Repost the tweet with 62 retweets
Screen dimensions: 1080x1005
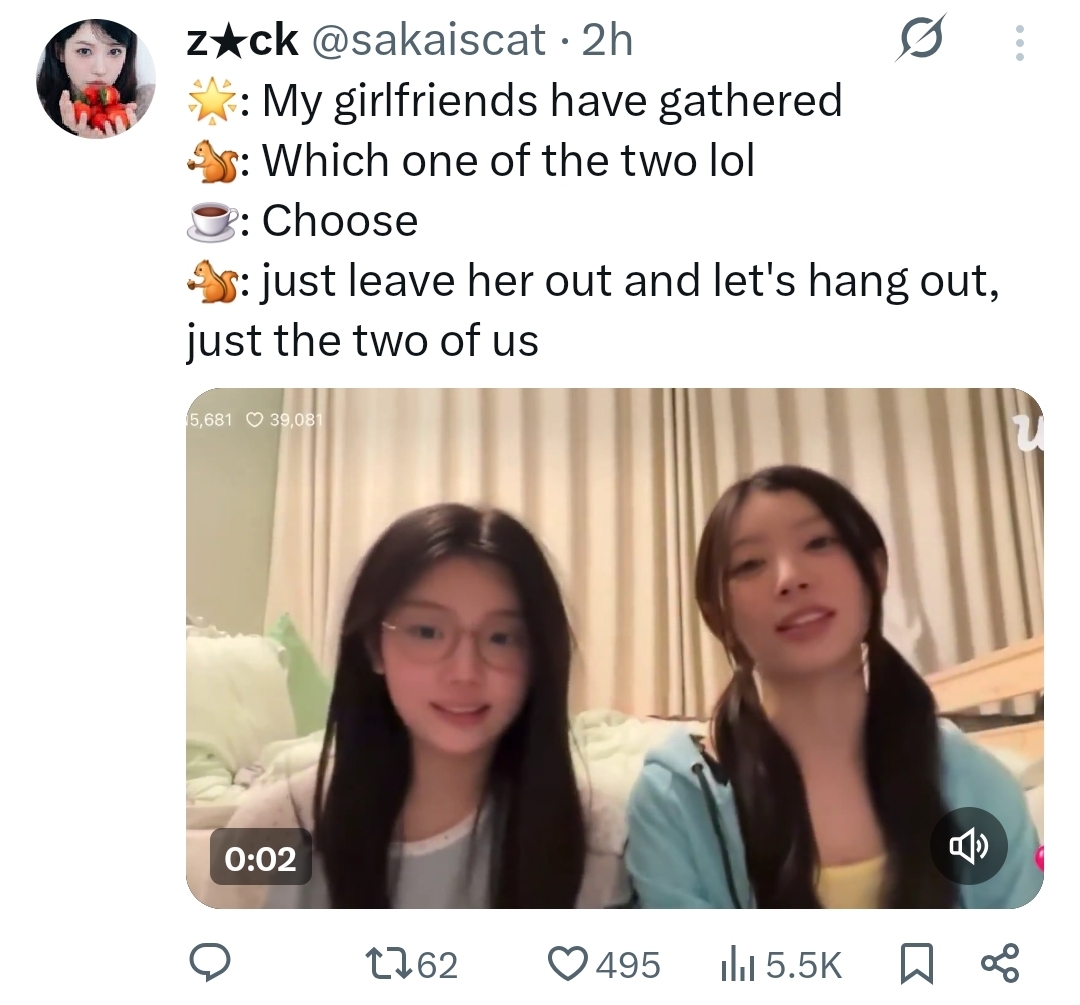pyautogui.click(x=388, y=964)
